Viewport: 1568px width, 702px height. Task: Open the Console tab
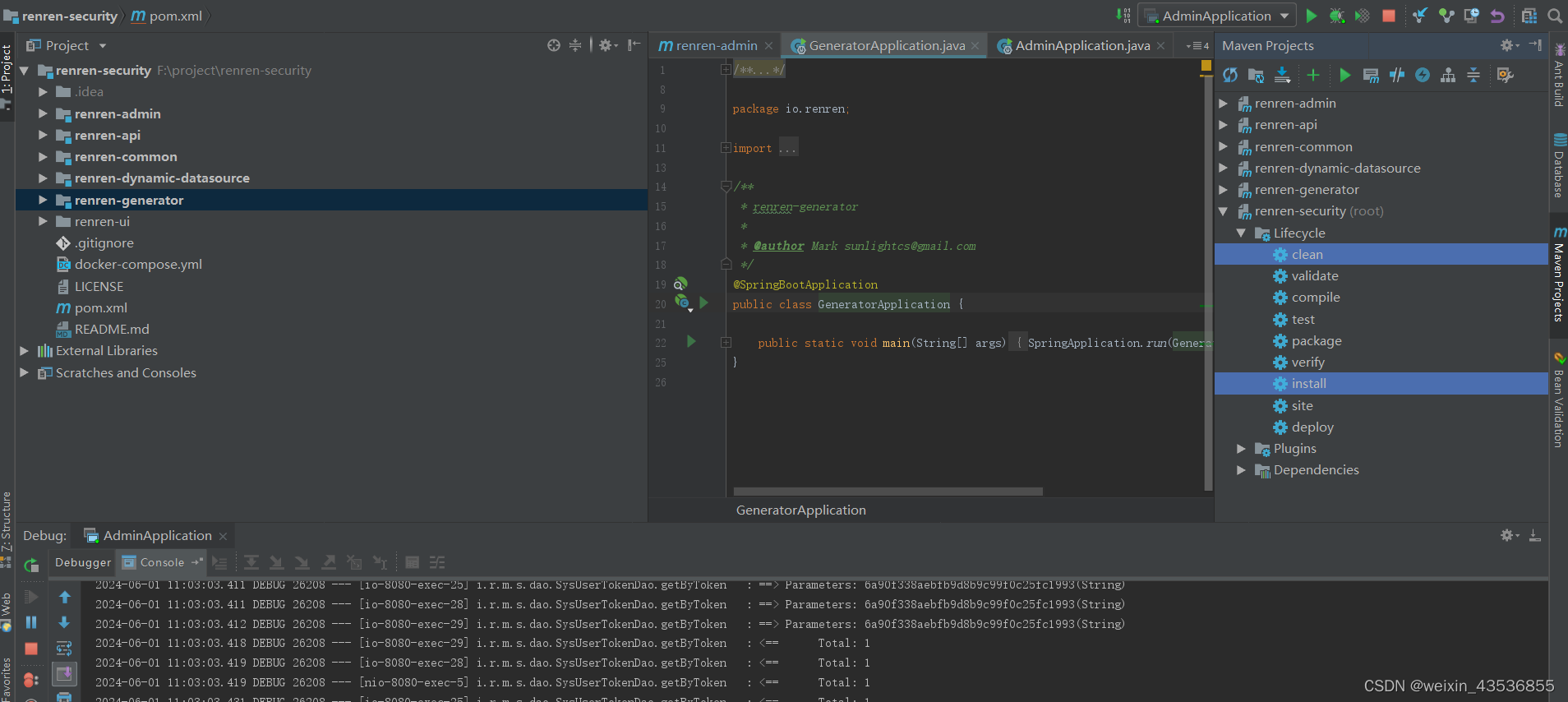point(162,562)
